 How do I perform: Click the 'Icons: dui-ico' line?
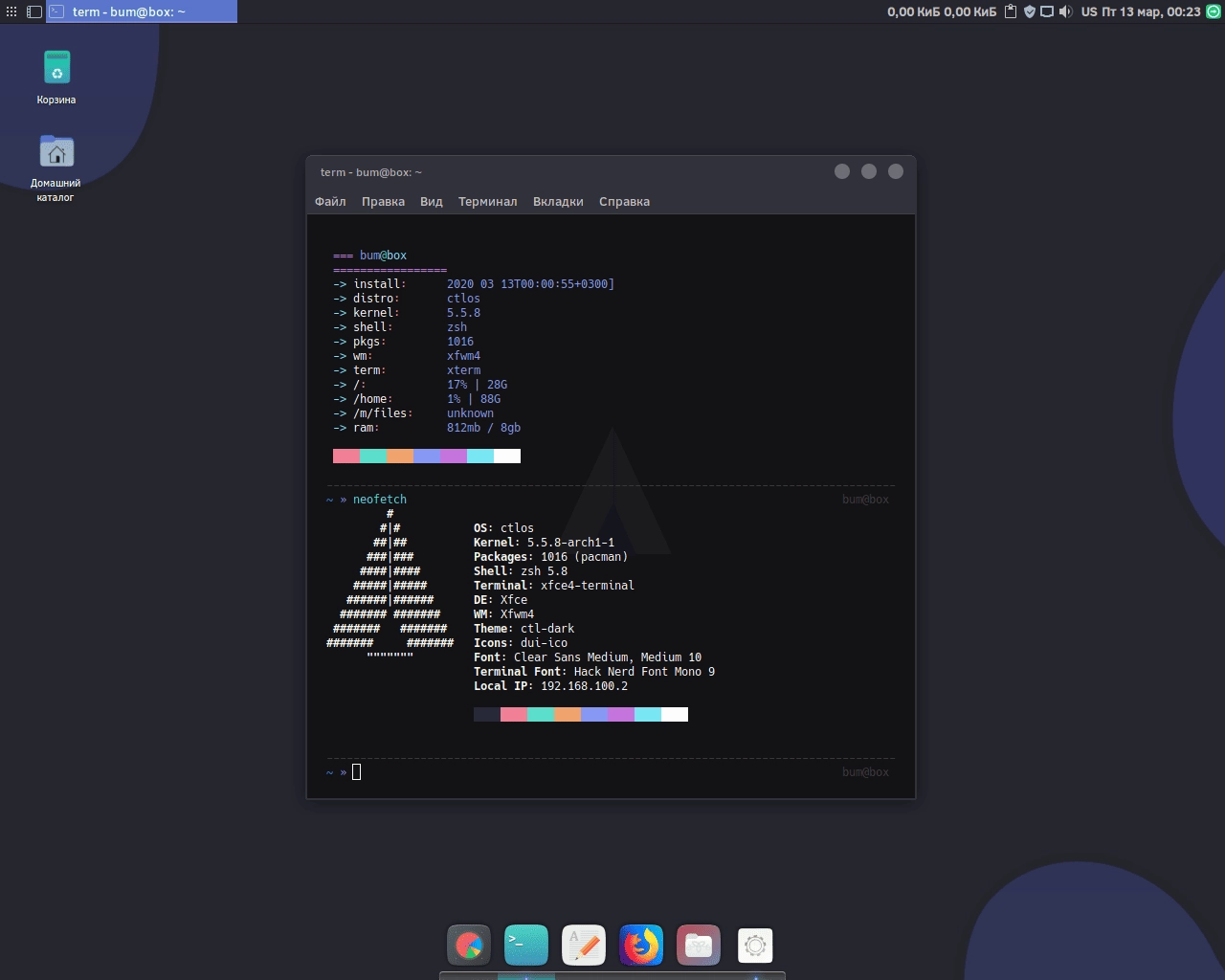521,643
